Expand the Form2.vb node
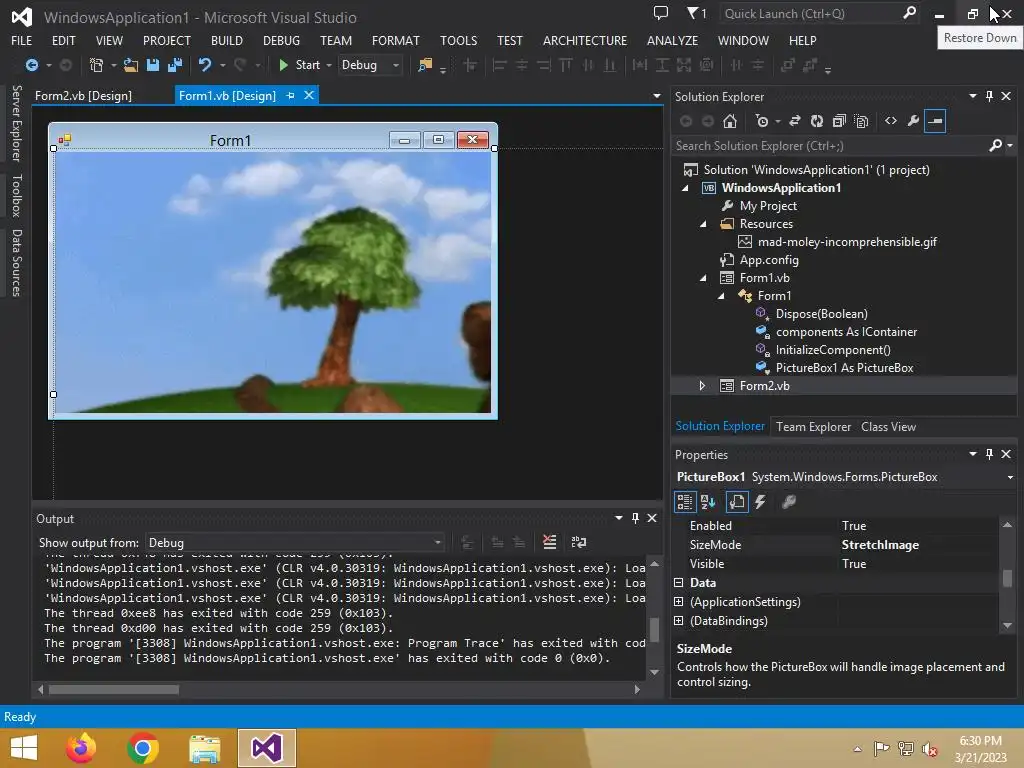The height and width of the screenshot is (768, 1024). 703,386
